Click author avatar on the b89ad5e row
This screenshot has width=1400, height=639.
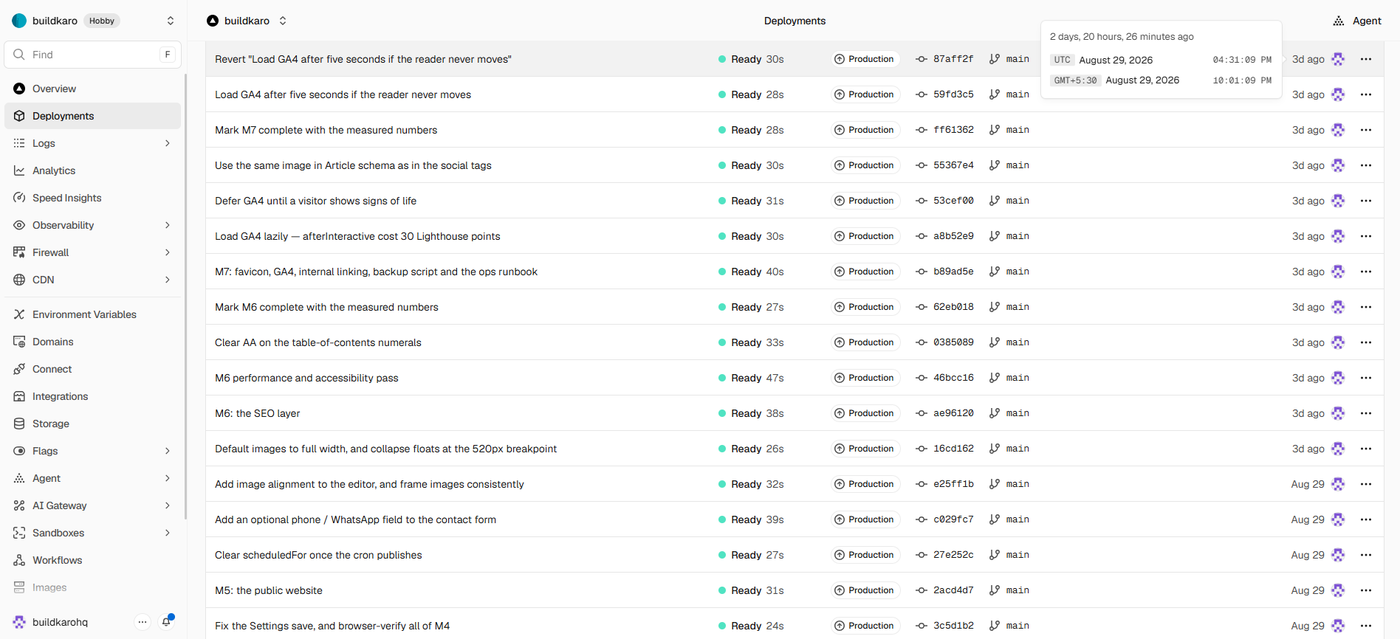pos(1338,272)
